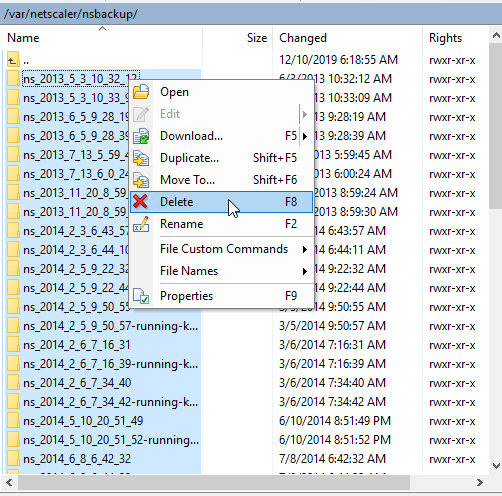This screenshot has width=502, height=496.
Task: Click the Move To icon in context menu
Action: (141, 180)
